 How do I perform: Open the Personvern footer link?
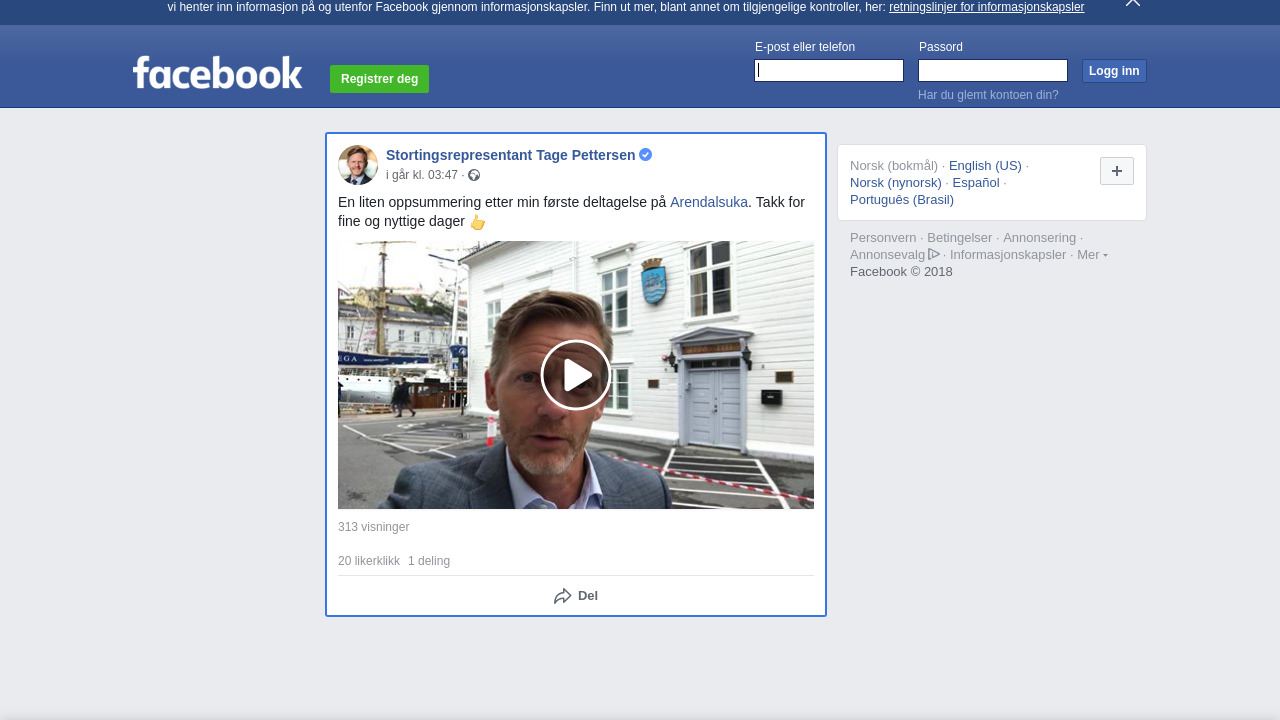pos(883,238)
